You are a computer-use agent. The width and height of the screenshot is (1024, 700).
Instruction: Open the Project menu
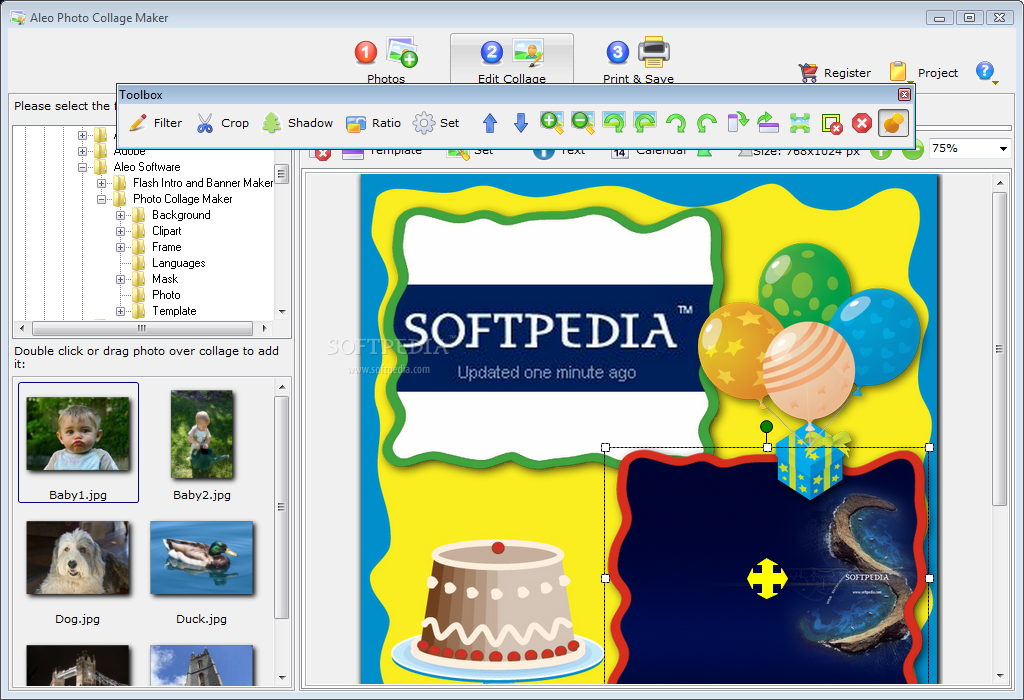point(924,72)
